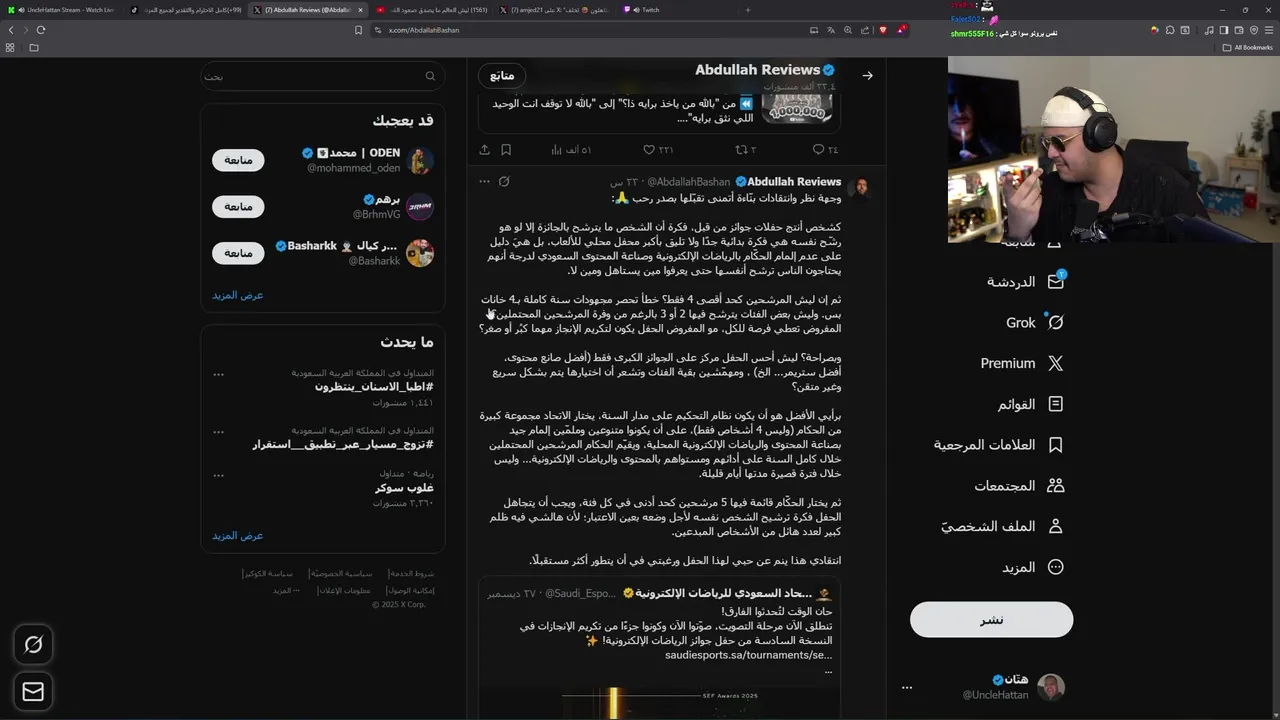The image size is (1280, 720).
Task: View analytics of the post with ٥١ ألف views
Action: [x=571, y=150]
